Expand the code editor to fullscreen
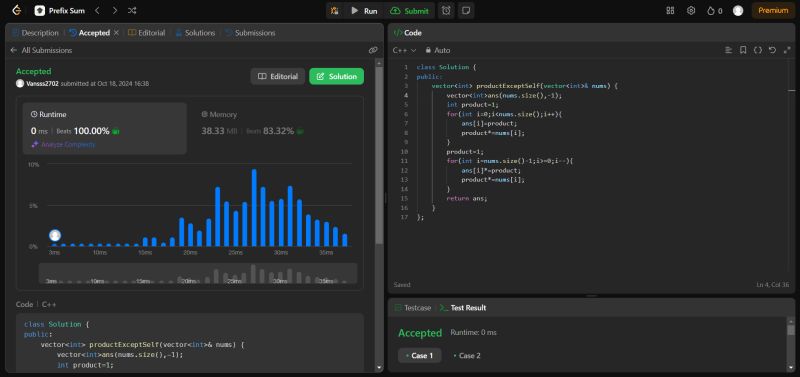The image size is (800, 377). pyautogui.click(x=787, y=50)
